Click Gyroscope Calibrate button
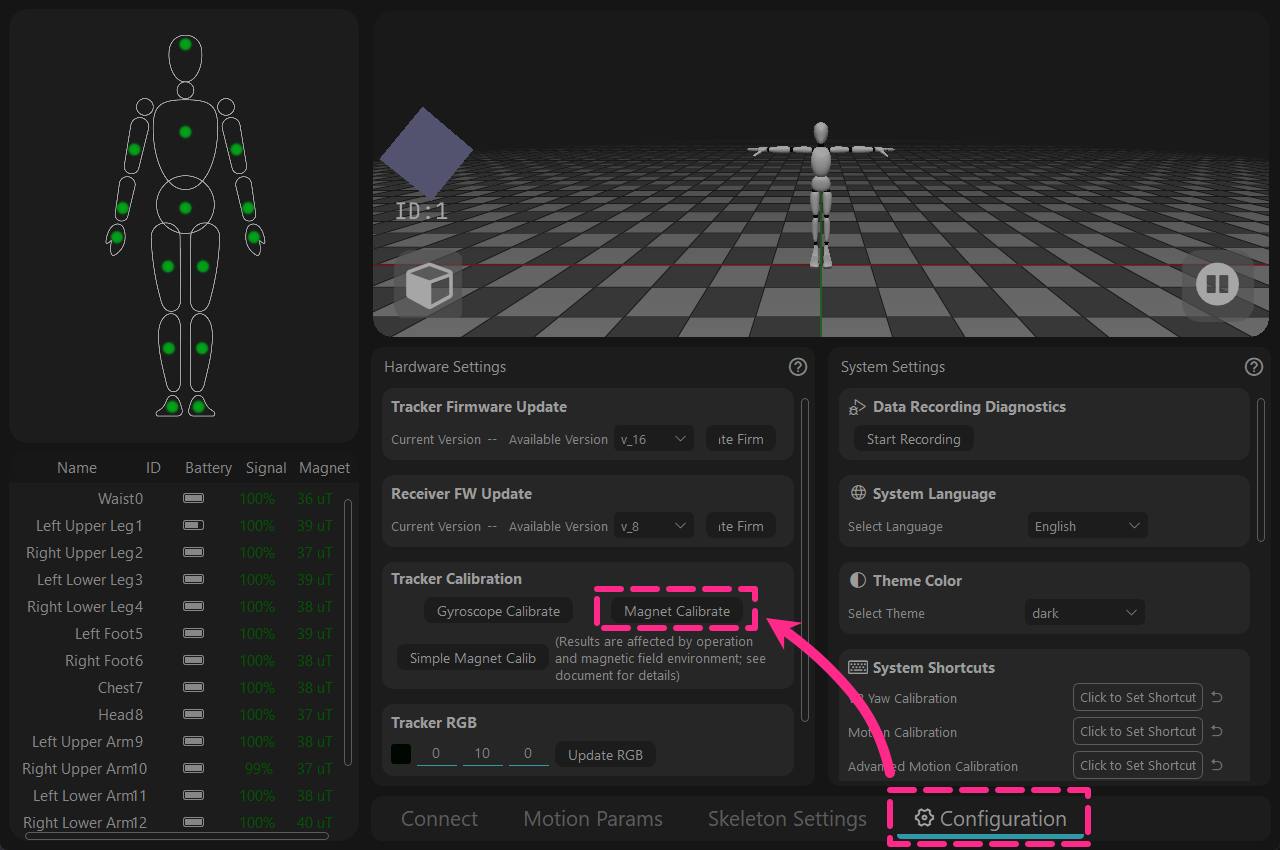The height and width of the screenshot is (850, 1280). coord(498,611)
